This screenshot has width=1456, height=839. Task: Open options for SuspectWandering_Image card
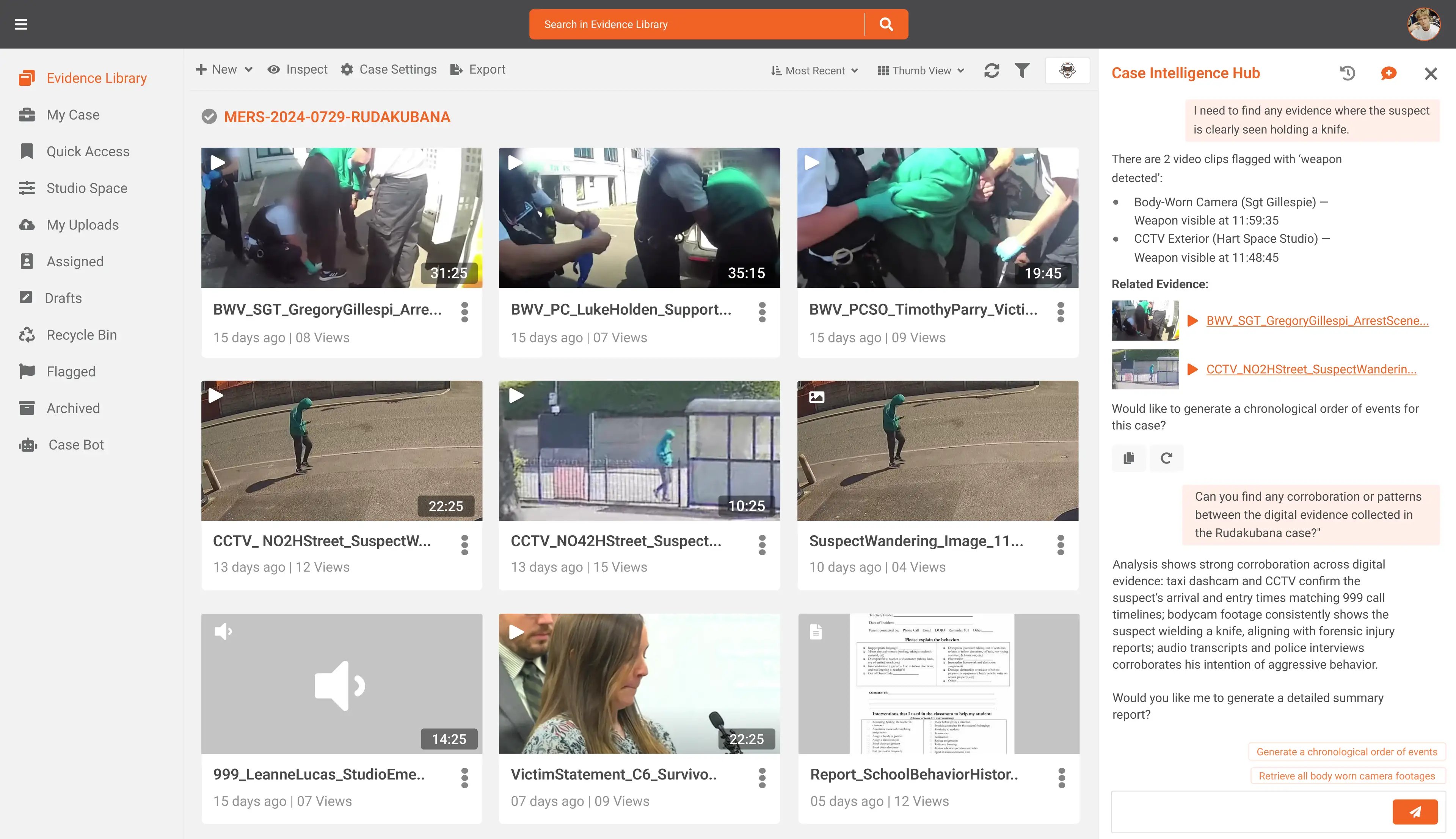click(1060, 545)
